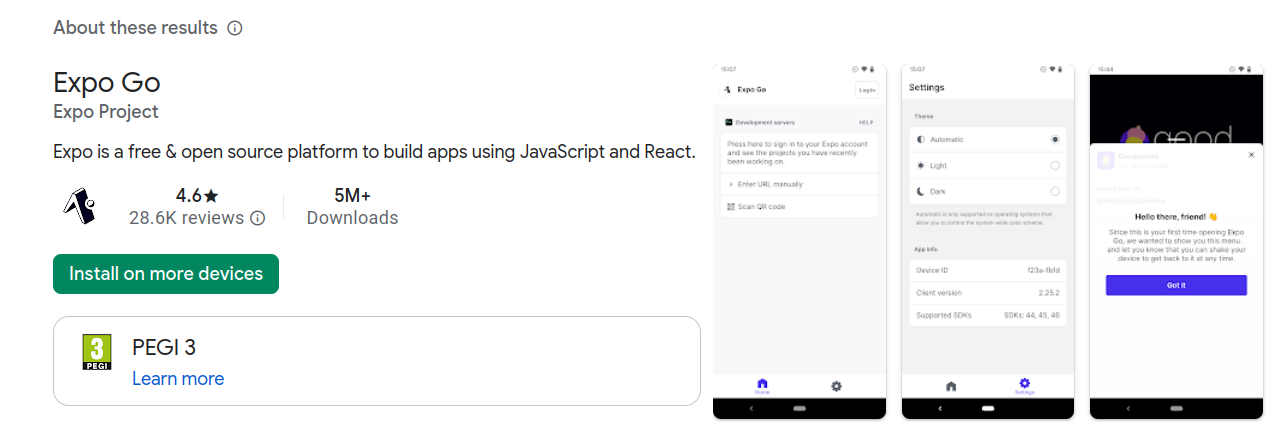Click the PEGI 3 heading text

click(164, 347)
